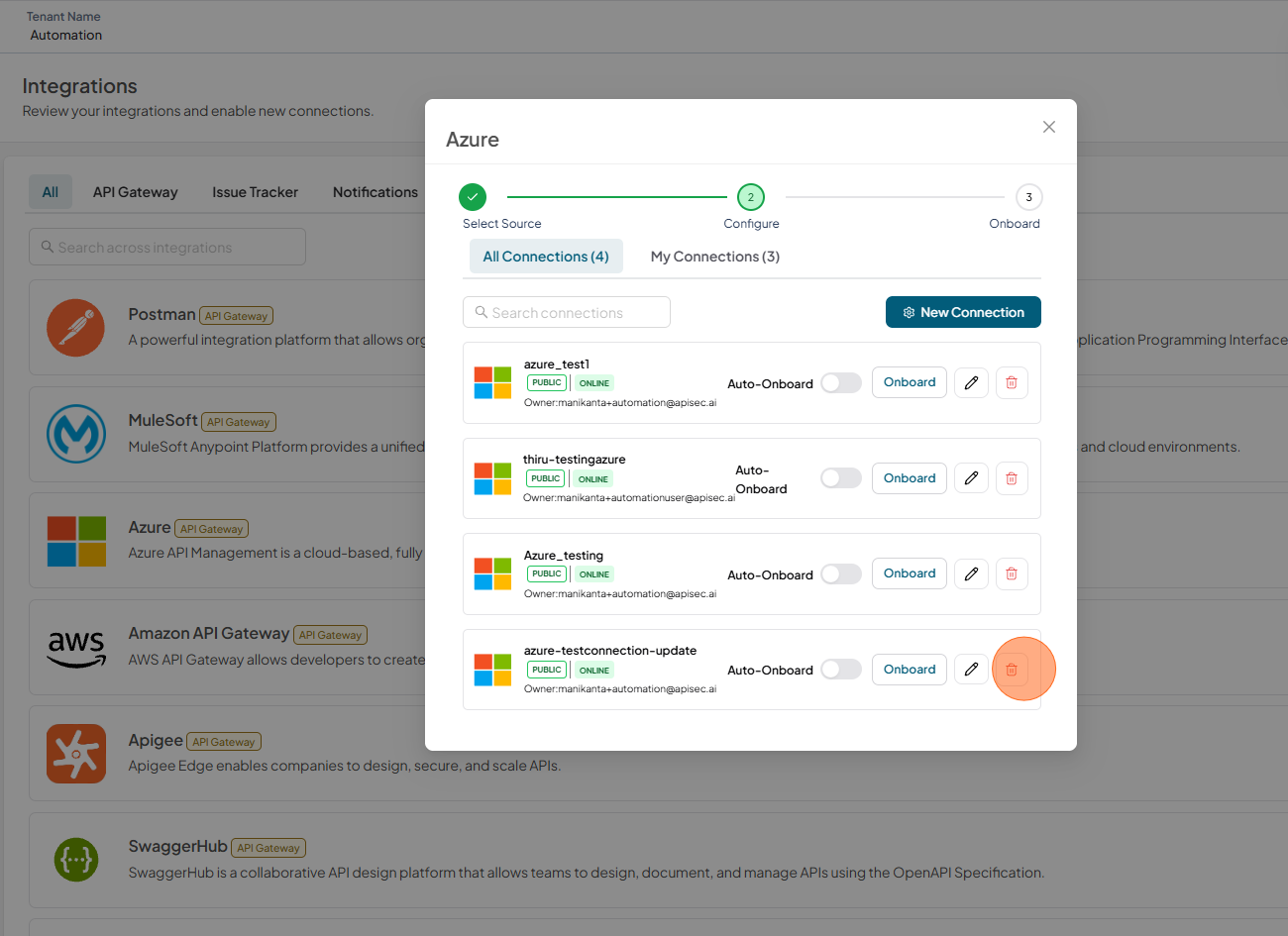Image resolution: width=1288 pixels, height=936 pixels.
Task: Onboard the Azure_testing connection
Action: [x=910, y=573]
